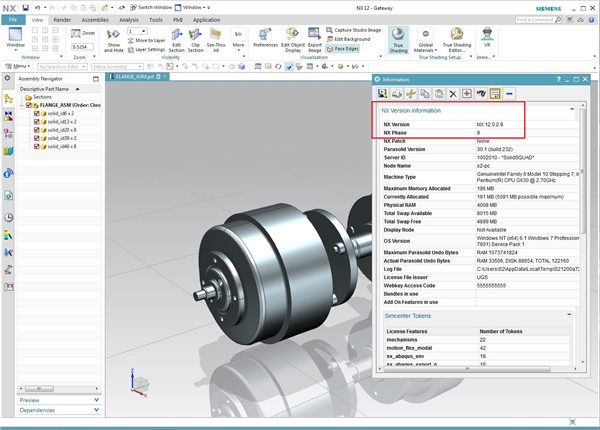
Task: Click the Edit Section icon
Action: [176, 36]
